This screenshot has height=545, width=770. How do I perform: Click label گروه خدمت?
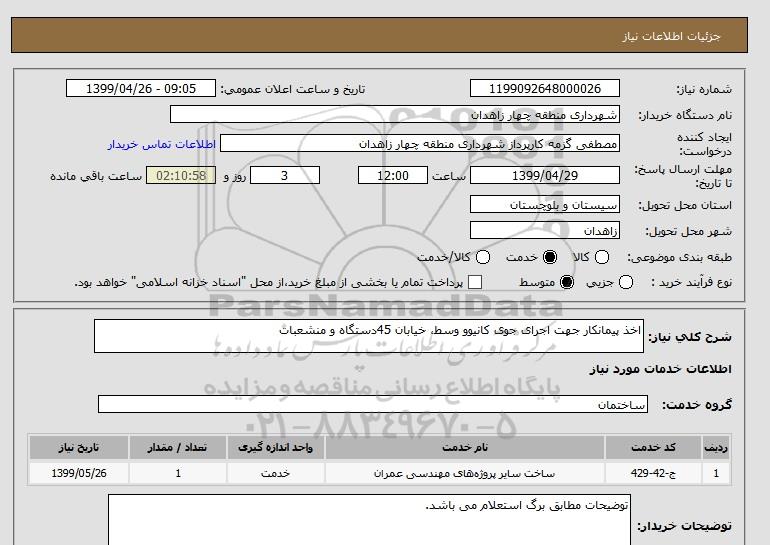pos(697,405)
